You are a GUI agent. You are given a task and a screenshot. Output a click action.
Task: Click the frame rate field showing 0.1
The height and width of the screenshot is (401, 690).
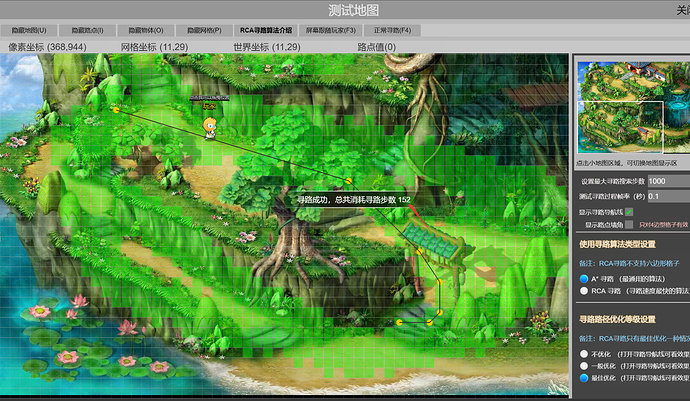coord(669,196)
